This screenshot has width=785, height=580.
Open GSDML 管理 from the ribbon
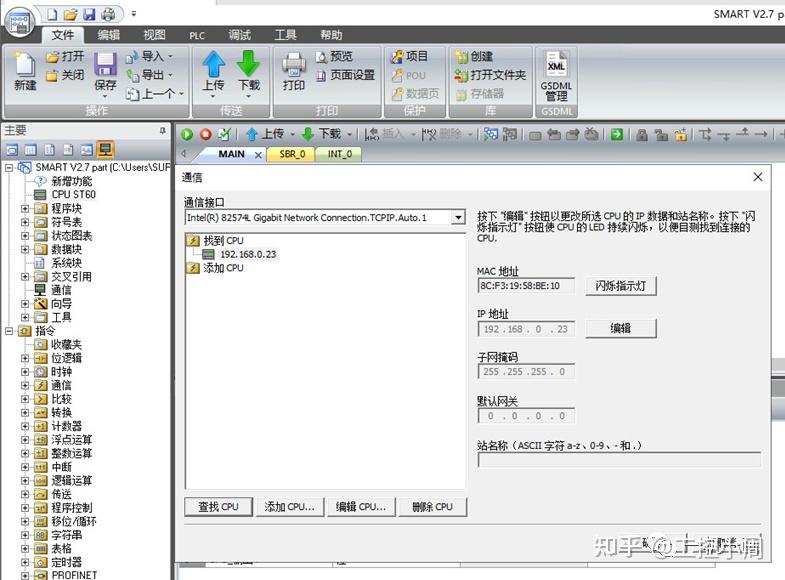(556, 76)
